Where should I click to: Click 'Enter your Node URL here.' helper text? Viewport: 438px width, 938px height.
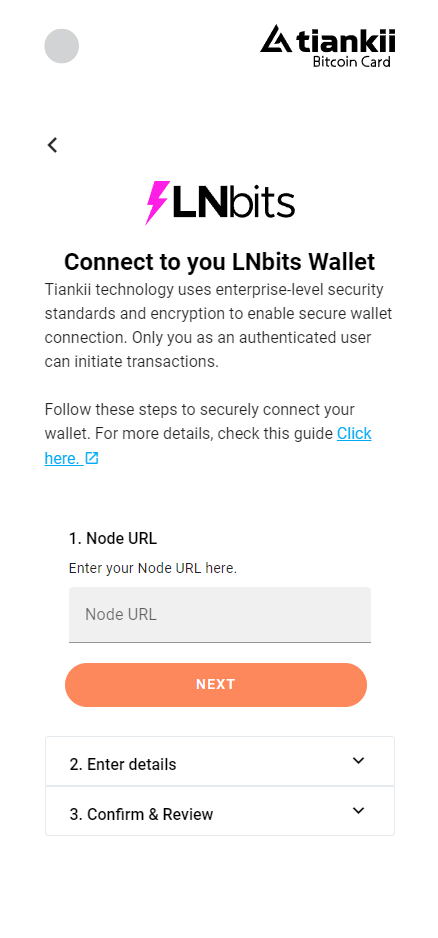(153, 568)
